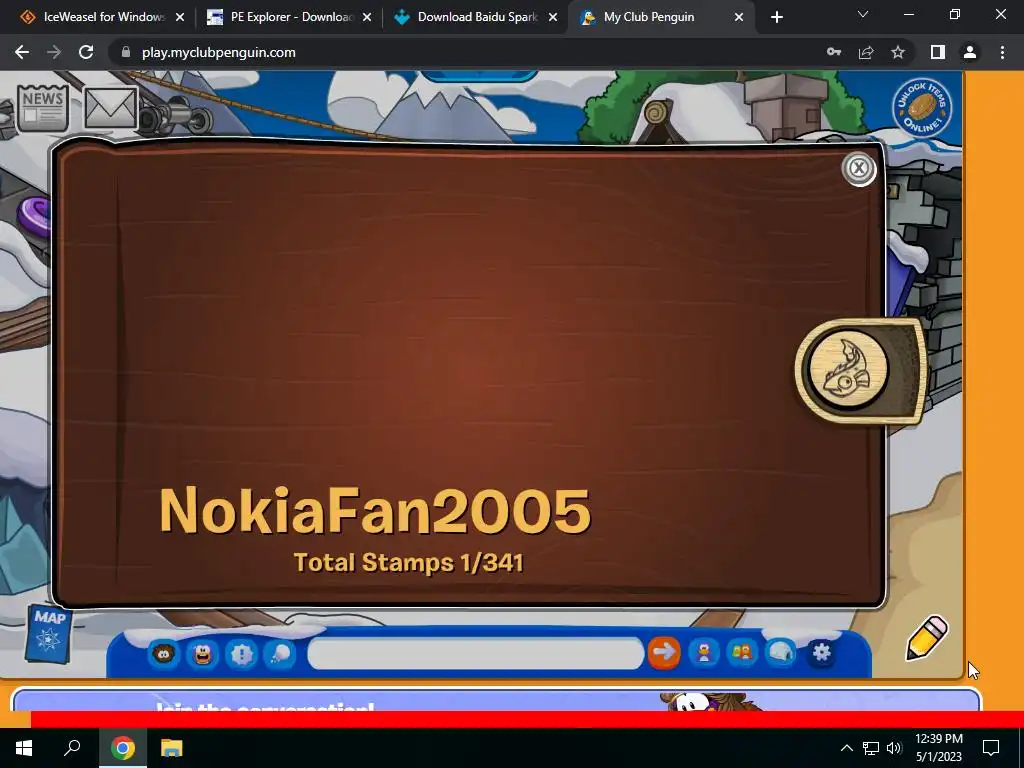The image size is (1024, 768).
Task: Select the throw snowball icon
Action: 280,653
